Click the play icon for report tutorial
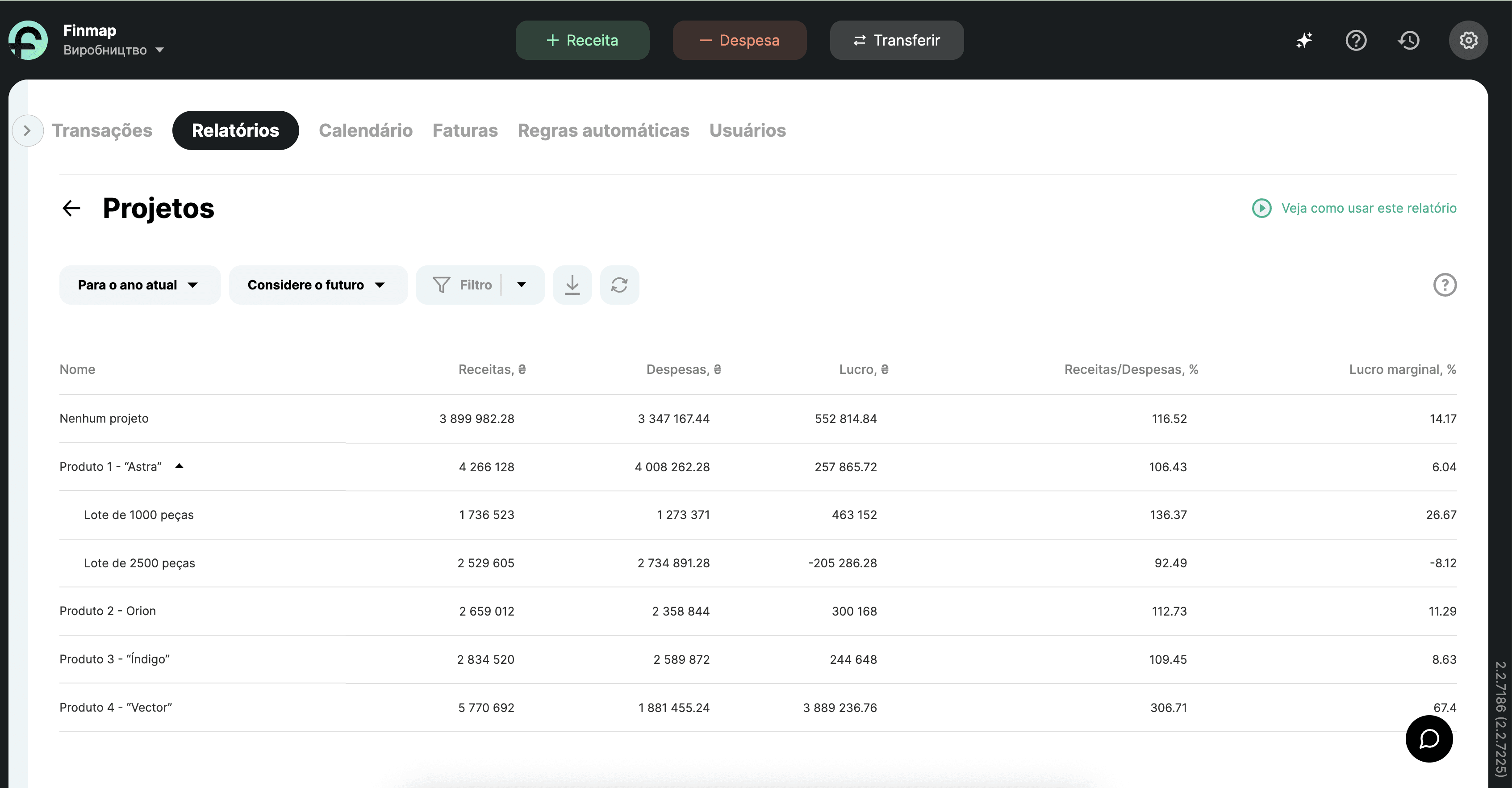 point(1261,208)
